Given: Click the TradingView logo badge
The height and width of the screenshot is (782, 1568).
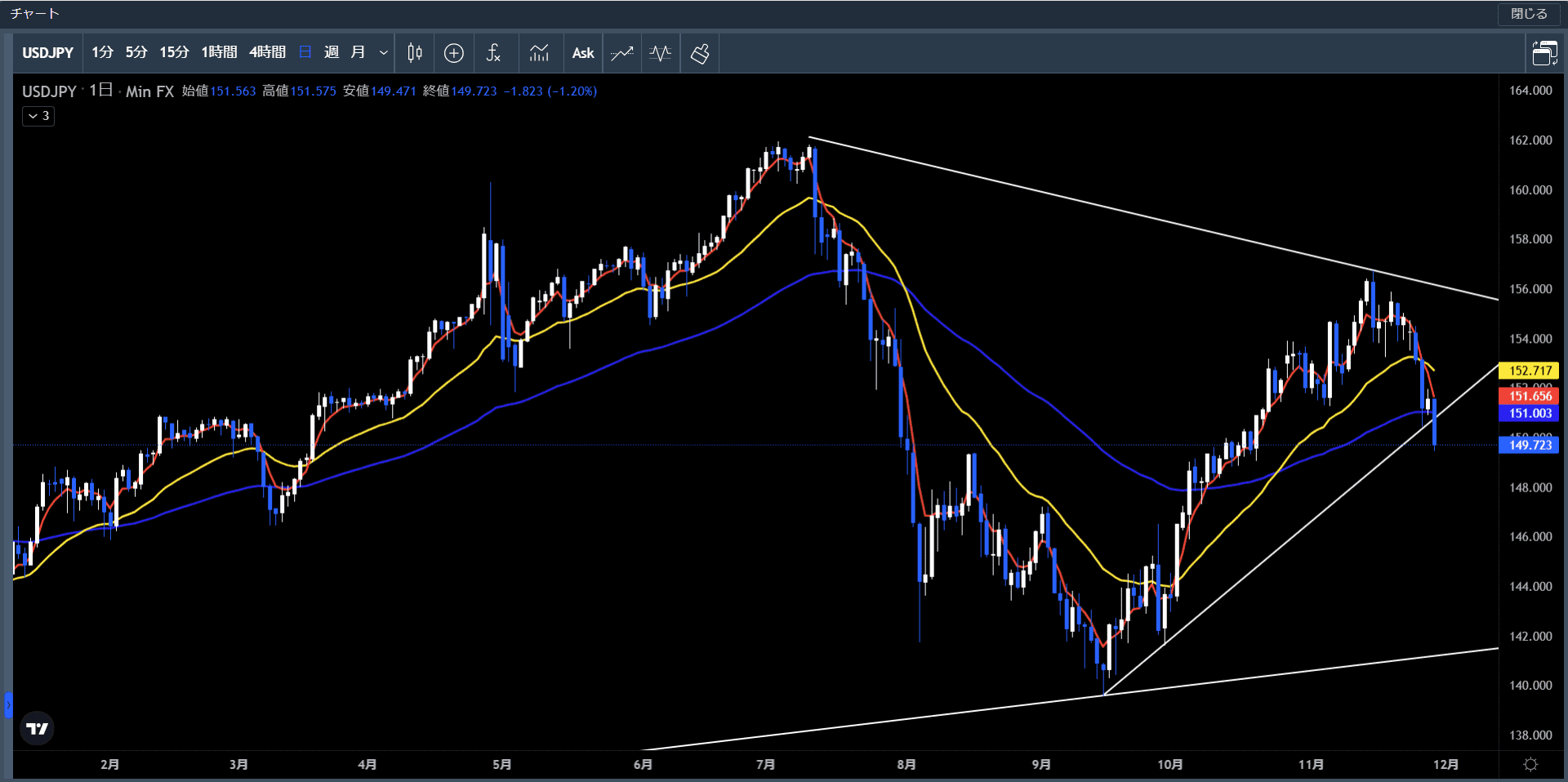Looking at the screenshot, I should point(37,728).
